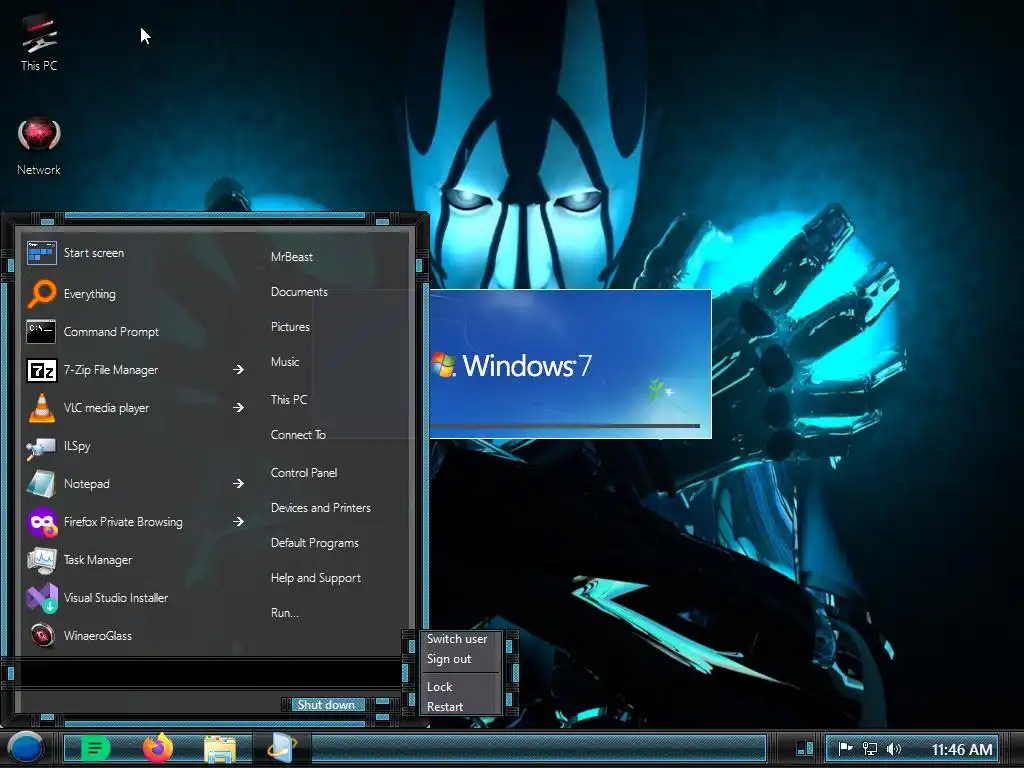Open Notepad icon in Start menu
The height and width of the screenshot is (768, 1024).
pos(41,484)
